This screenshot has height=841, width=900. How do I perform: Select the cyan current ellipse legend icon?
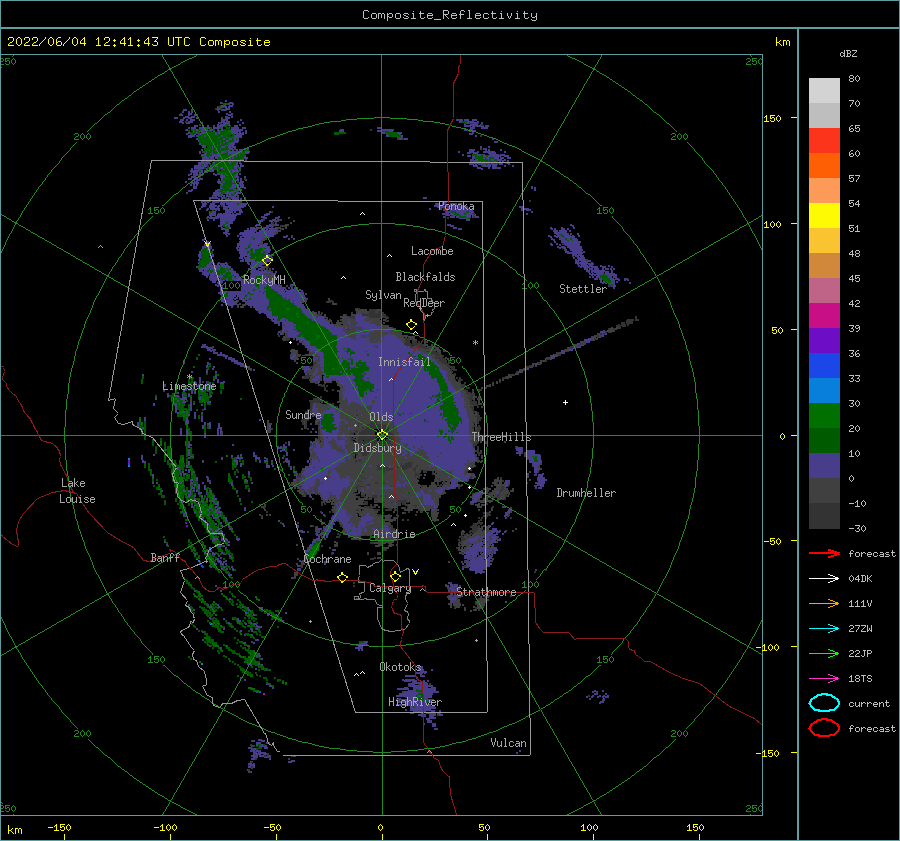pos(824,703)
